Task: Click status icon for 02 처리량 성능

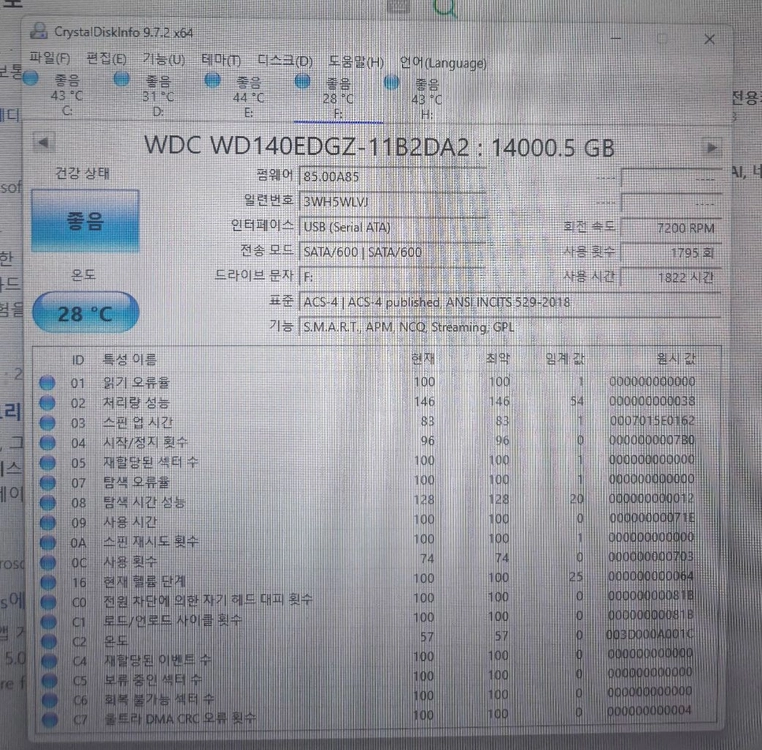Action: tap(47, 402)
